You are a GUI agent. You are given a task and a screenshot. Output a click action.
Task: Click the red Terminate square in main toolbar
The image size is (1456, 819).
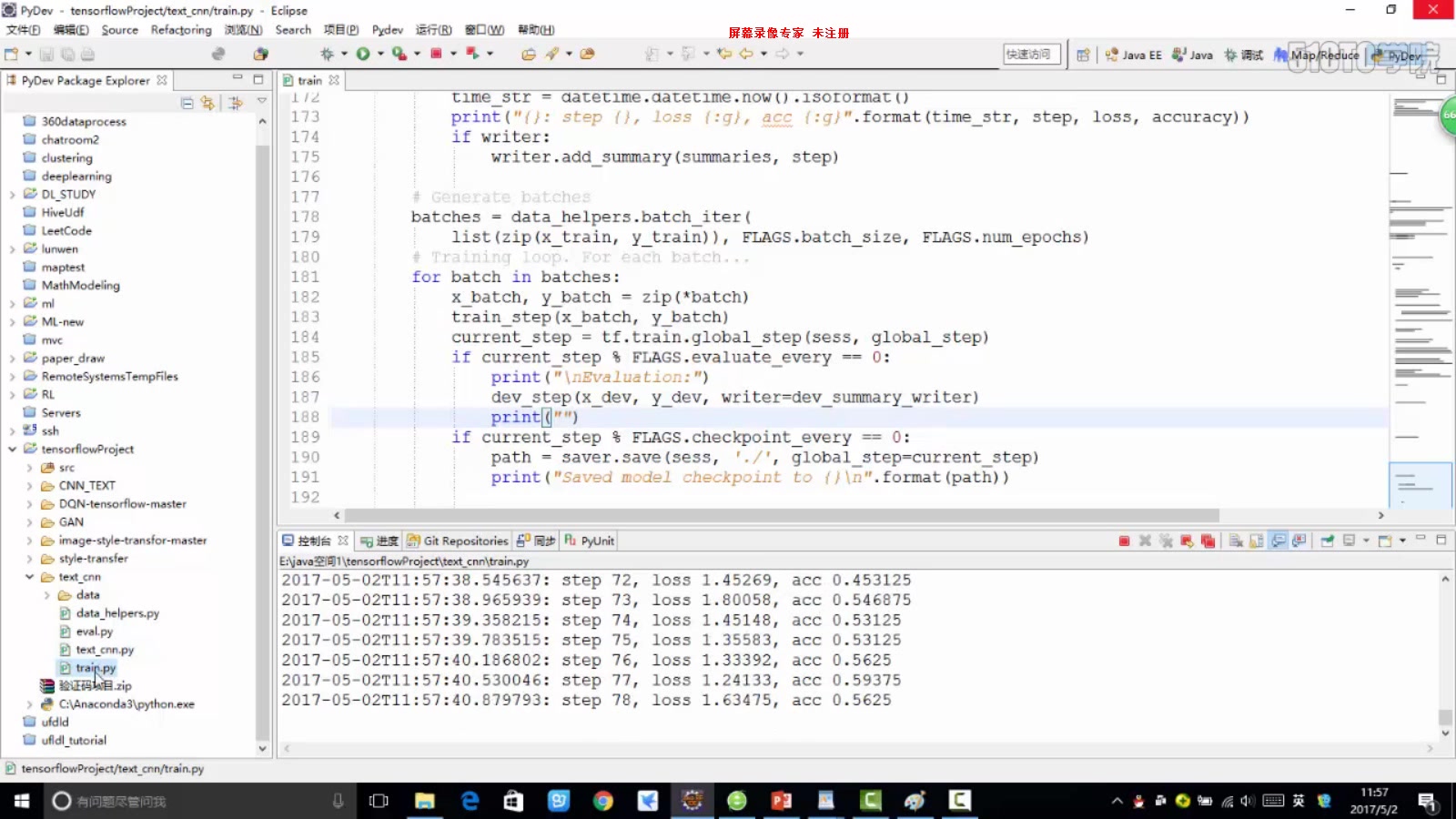[436, 54]
